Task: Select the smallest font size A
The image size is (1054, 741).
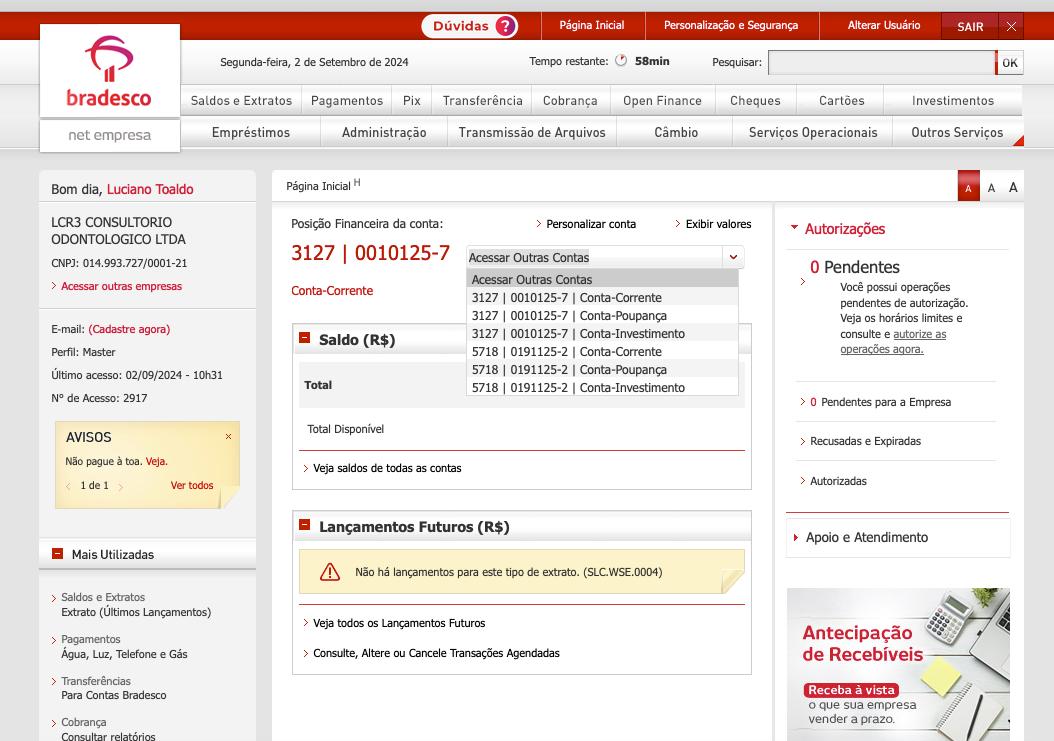Action: click(x=968, y=188)
